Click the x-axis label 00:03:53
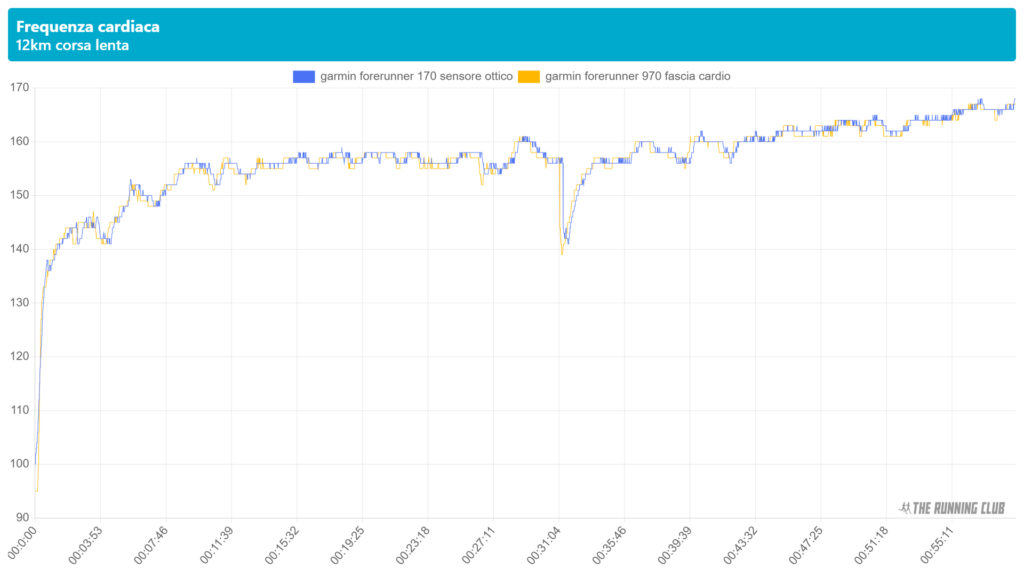Viewport: 1024px width, 576px height. (86, 545)
